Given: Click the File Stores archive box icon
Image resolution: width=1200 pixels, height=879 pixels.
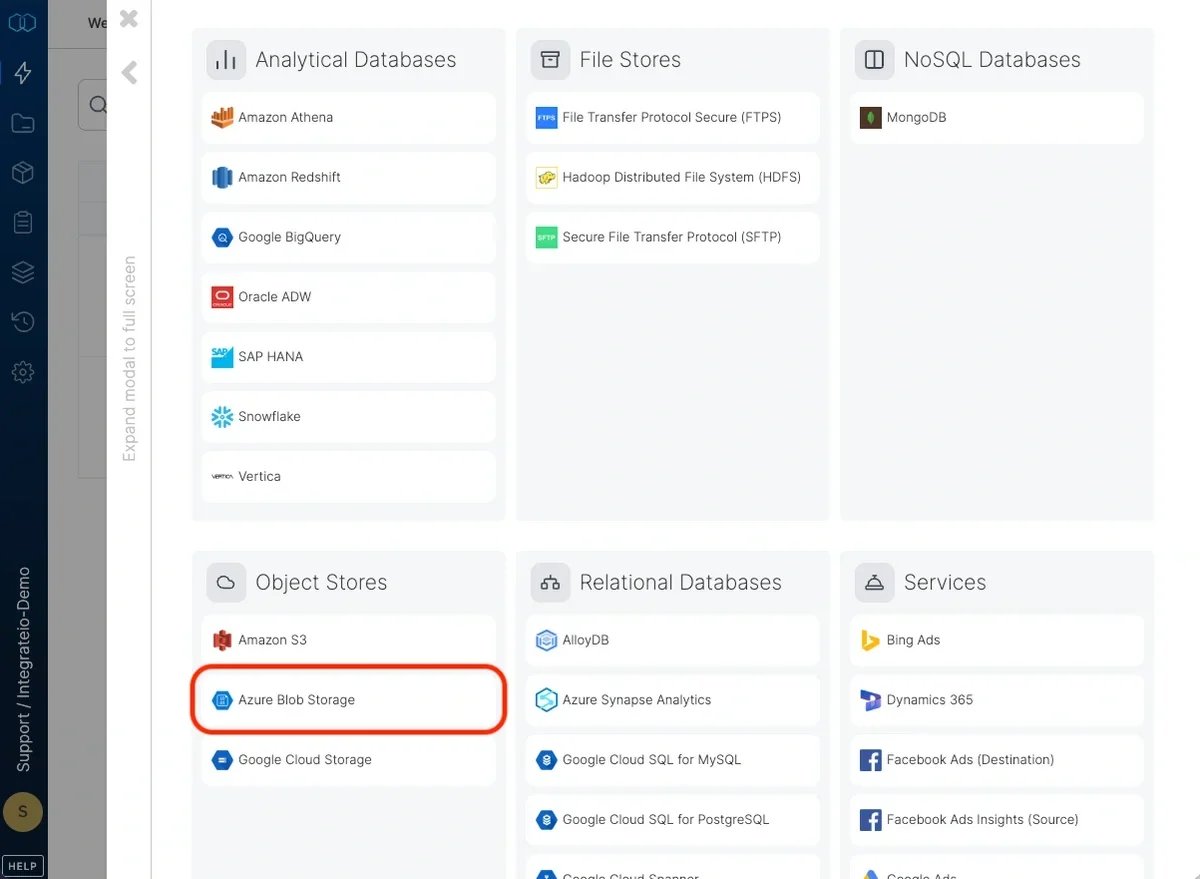Looking at the screenshot, I should (550, 60).
